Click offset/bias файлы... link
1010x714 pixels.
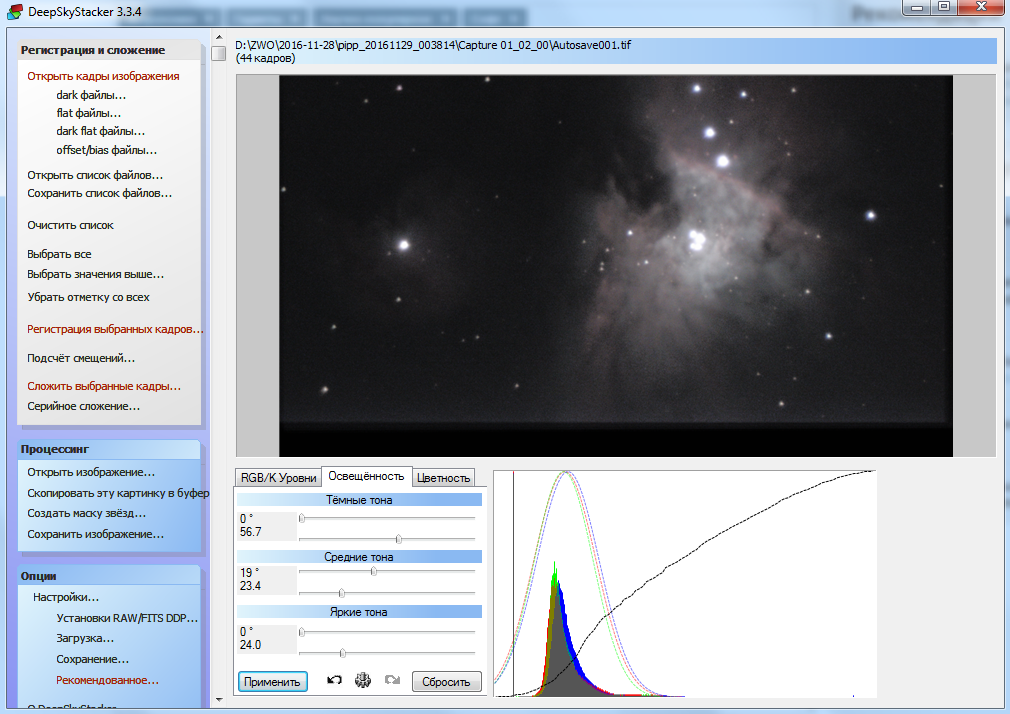point(106,150)
